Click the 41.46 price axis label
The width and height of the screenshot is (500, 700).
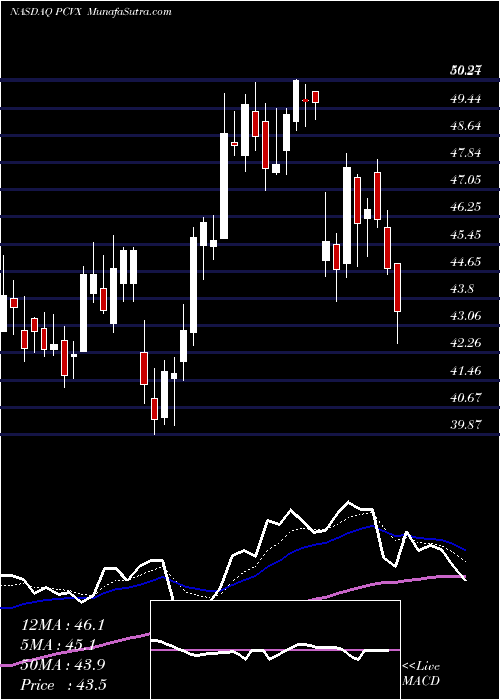coord(465,371)
